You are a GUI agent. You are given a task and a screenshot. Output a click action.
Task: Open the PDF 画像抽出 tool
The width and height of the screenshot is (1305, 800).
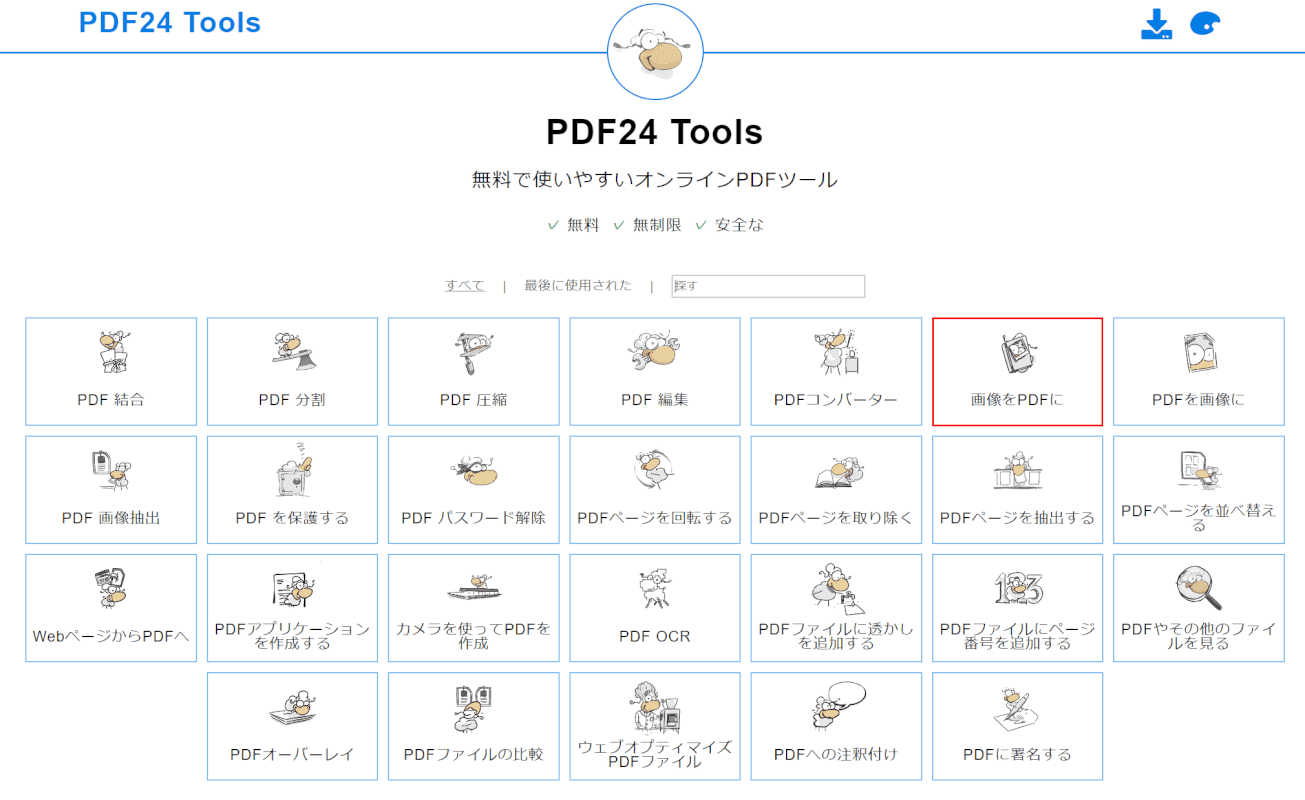[x=111, y=490]
